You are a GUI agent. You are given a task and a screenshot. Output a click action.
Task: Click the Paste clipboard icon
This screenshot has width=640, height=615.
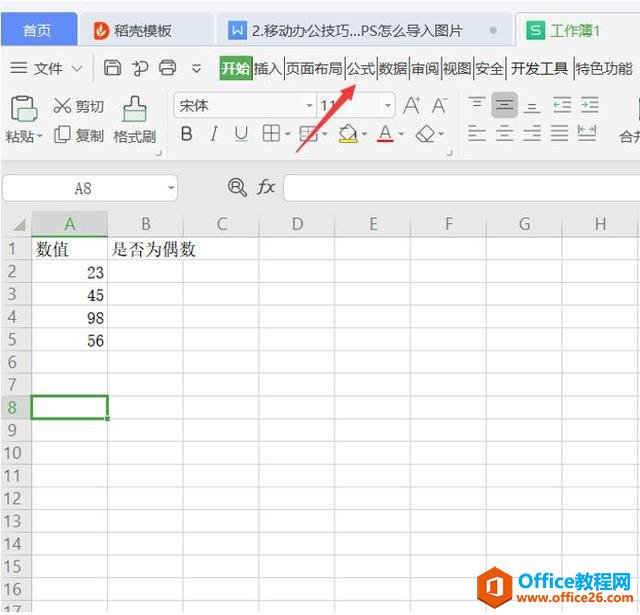pyautogui.click(x=24, y=109)
